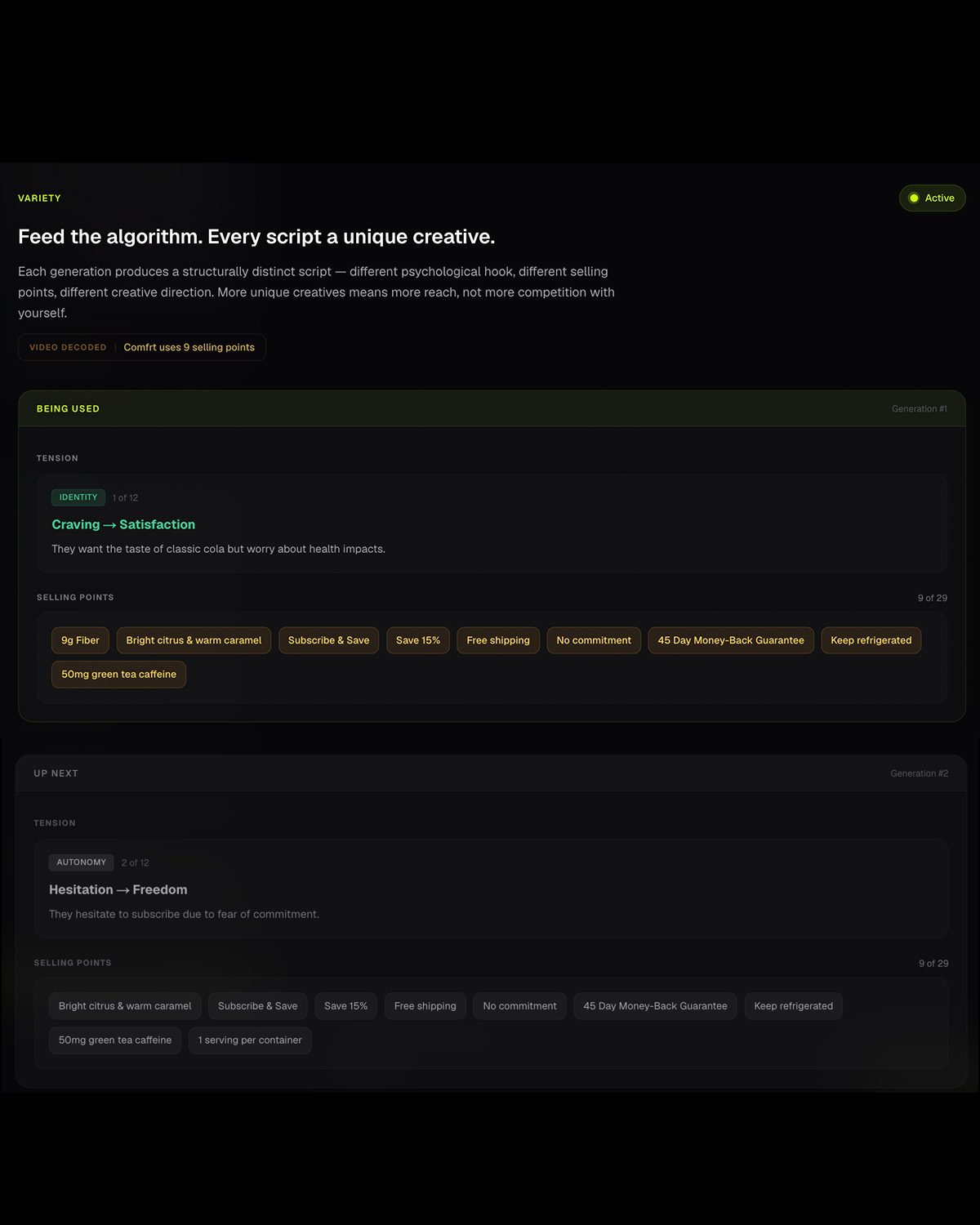This screenshot has width=980, height=1225.
Task: Click the TENSION label in Up Next card
Action: point(55,823)
